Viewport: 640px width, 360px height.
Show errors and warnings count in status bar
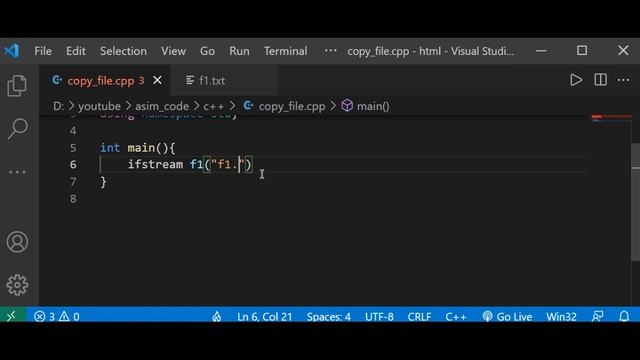(x=57, y=316)
